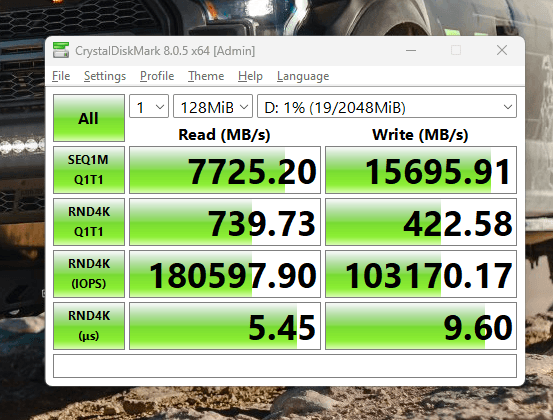The height and width of the screenshot is (420, 553).
Task: Minimize the CrystalDiskMark window
Action: [x=411, y=50]
